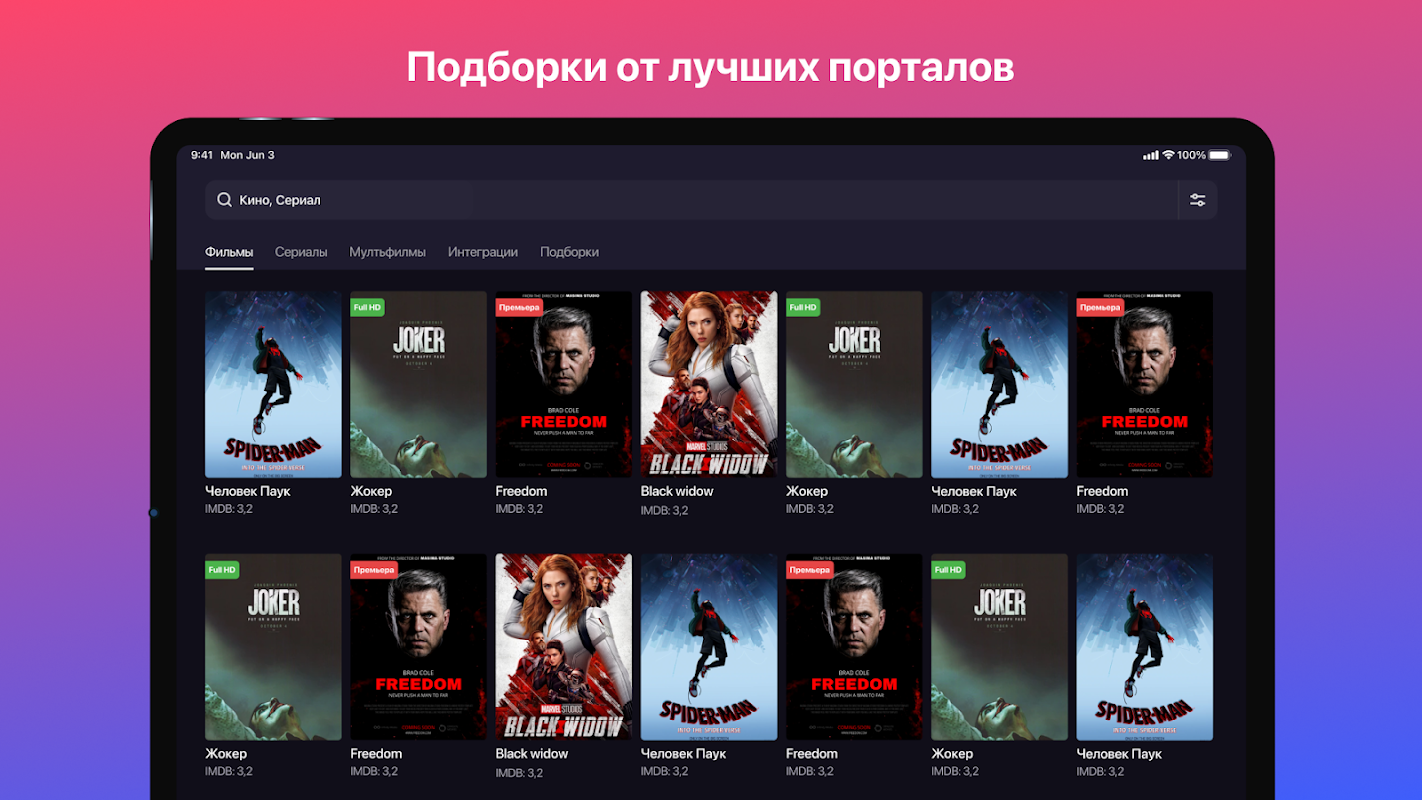Click first red Премьера badge
This screenshot has width=1422, height=800.
click(519, 307)
